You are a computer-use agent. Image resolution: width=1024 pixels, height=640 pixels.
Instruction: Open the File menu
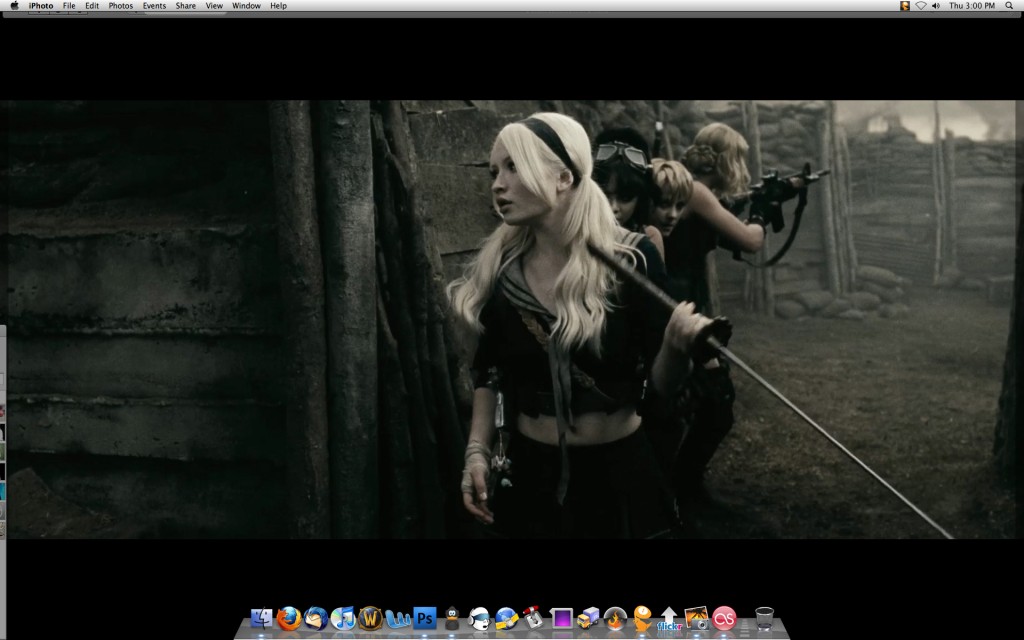pyautogui.click(x=69, y=5)
